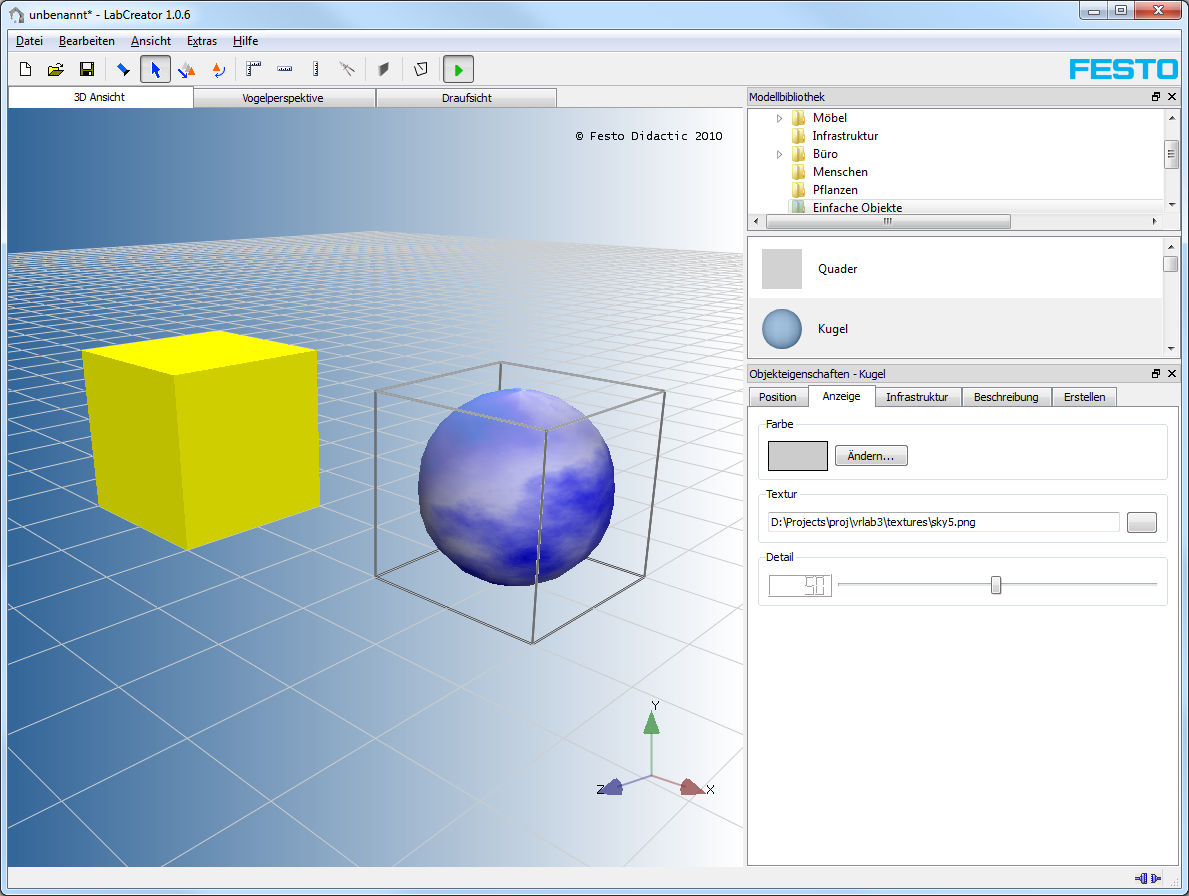Click the right arrow of the horizontal tree scrollbar

tap(1155, 221)
